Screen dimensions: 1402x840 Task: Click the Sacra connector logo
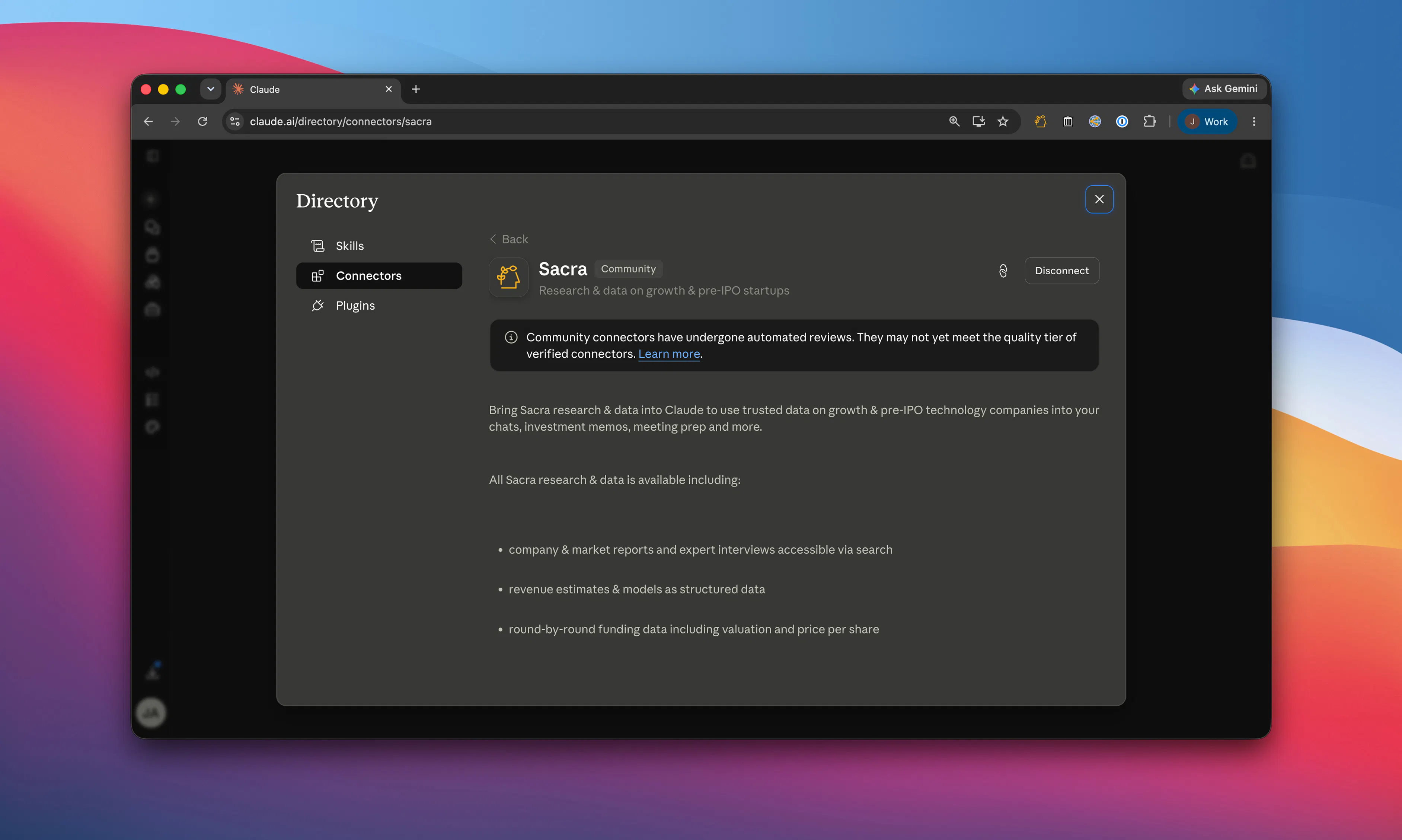coord(508,277)
